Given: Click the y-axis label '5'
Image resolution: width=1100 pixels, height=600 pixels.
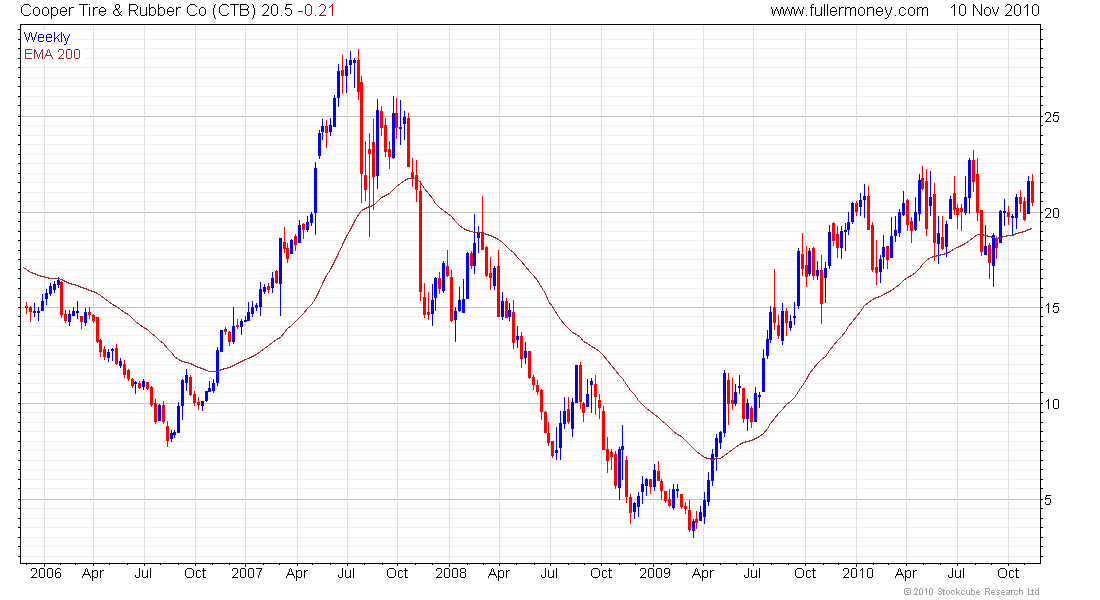Looking at the screenshot, I should (1048, 500).
